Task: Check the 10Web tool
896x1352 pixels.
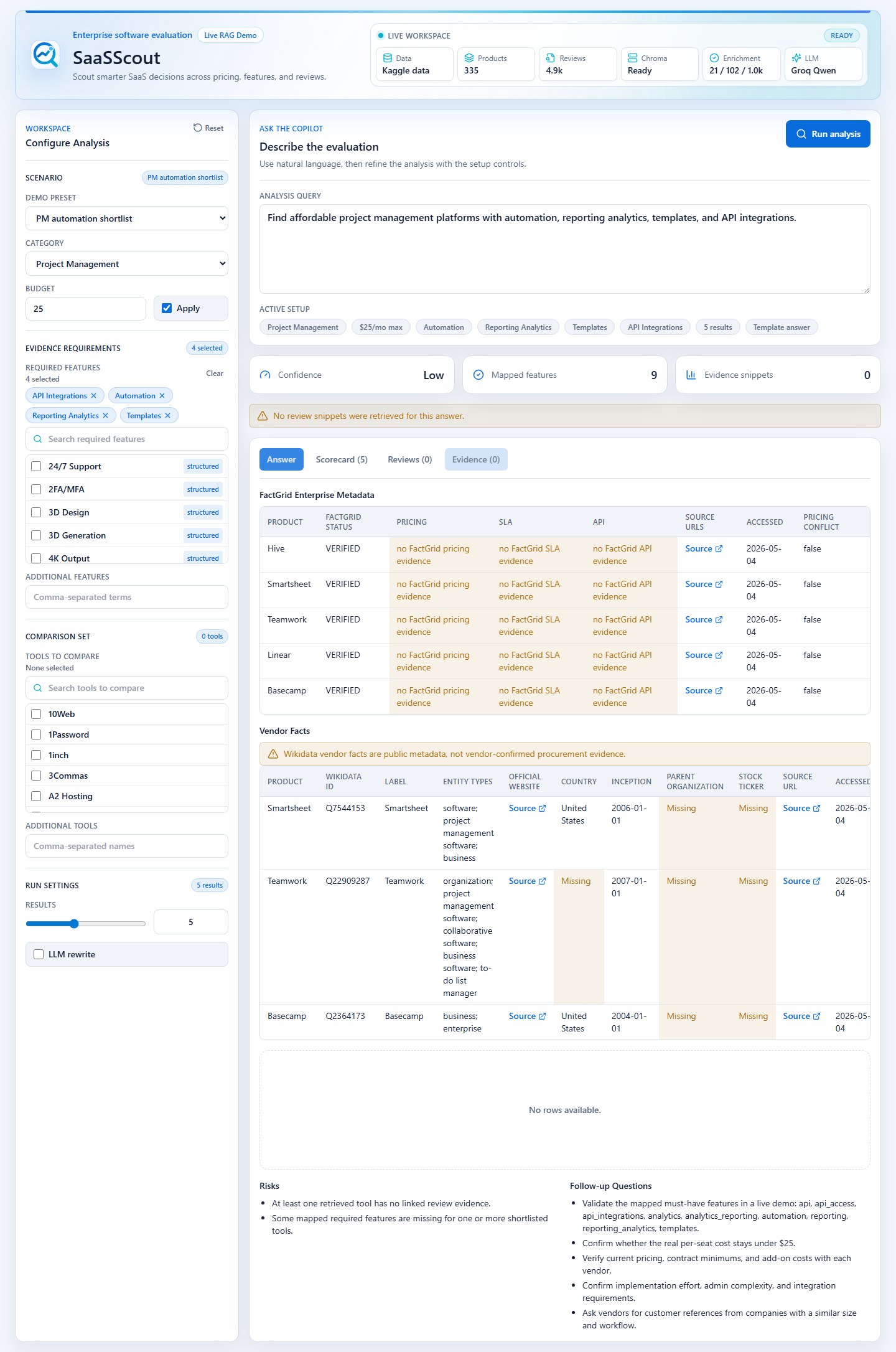Action: click(x=36, y=714)
